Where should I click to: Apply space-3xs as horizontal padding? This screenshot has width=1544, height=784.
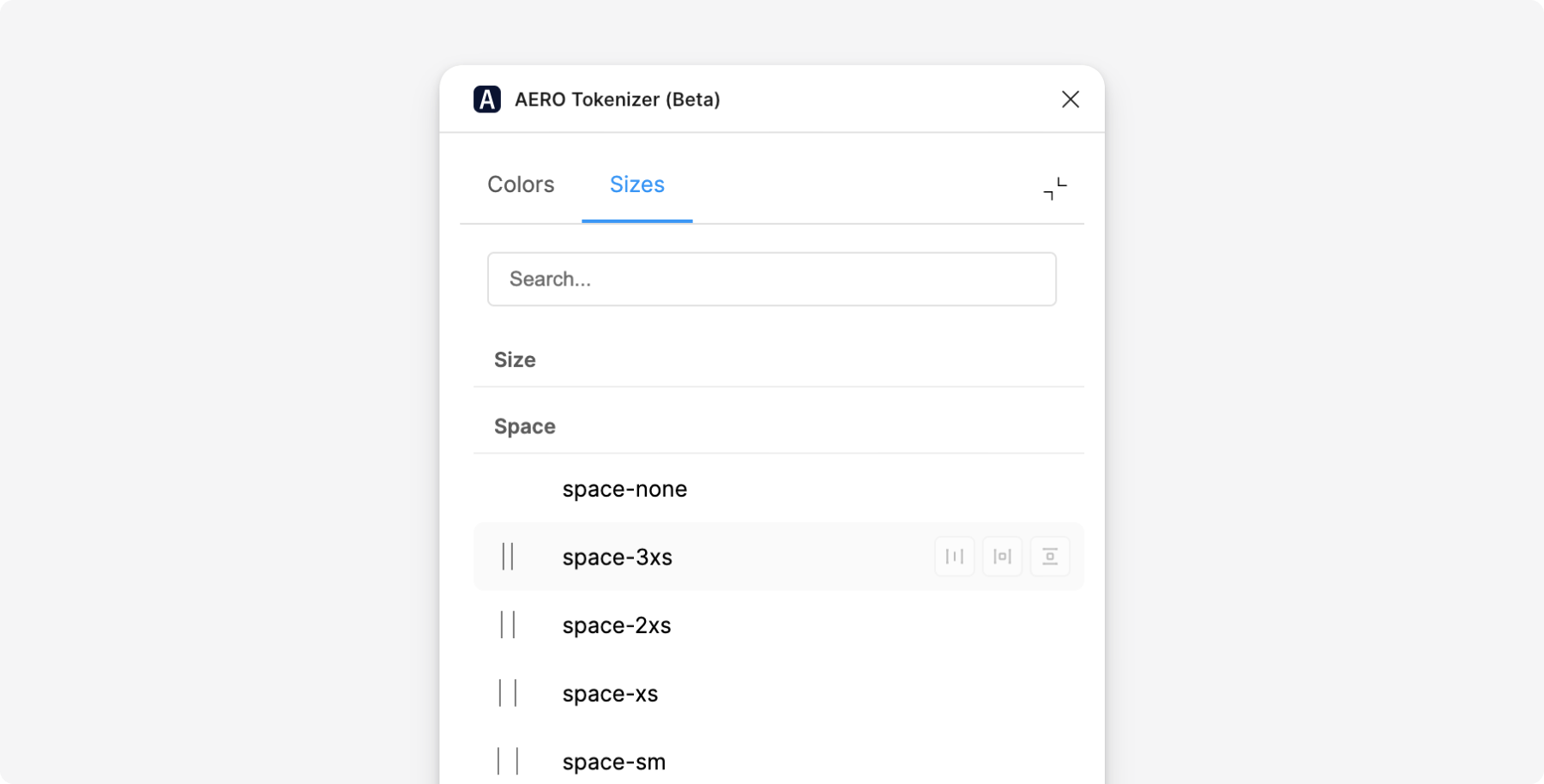tap(1002, 557)
